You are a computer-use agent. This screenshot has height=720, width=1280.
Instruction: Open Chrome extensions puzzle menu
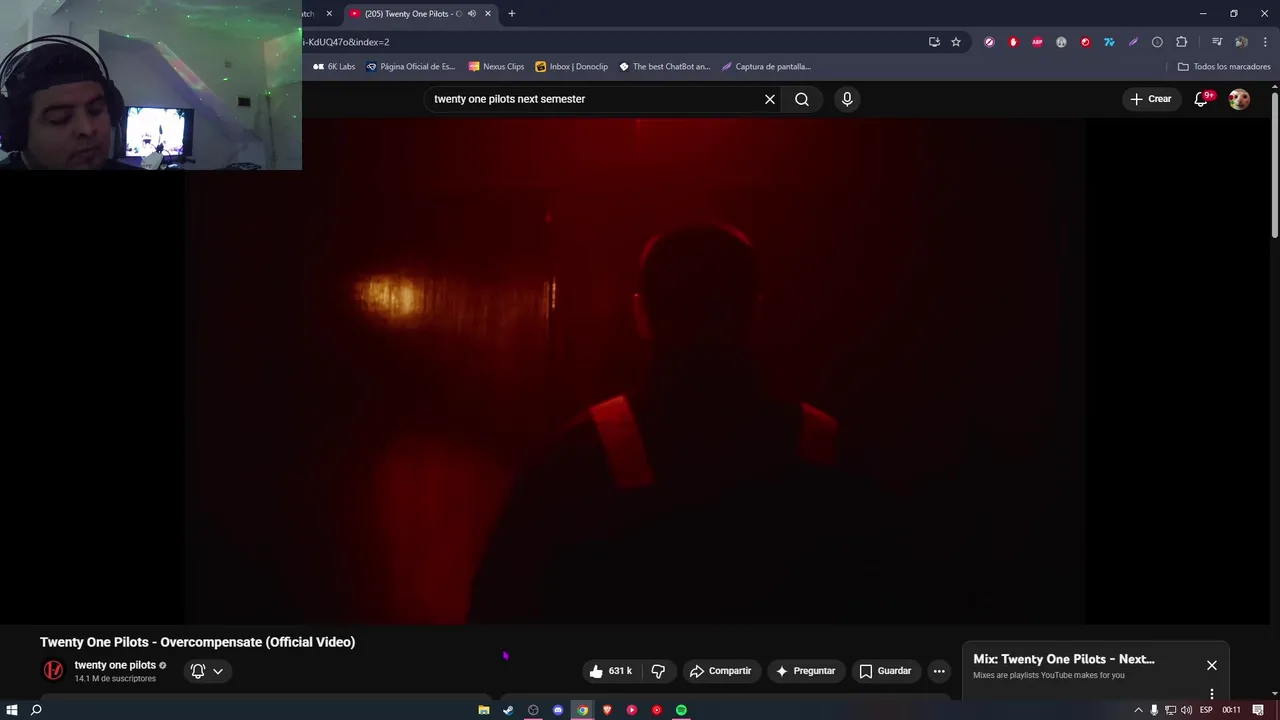pyautogui.click(x=1181, y=42)
